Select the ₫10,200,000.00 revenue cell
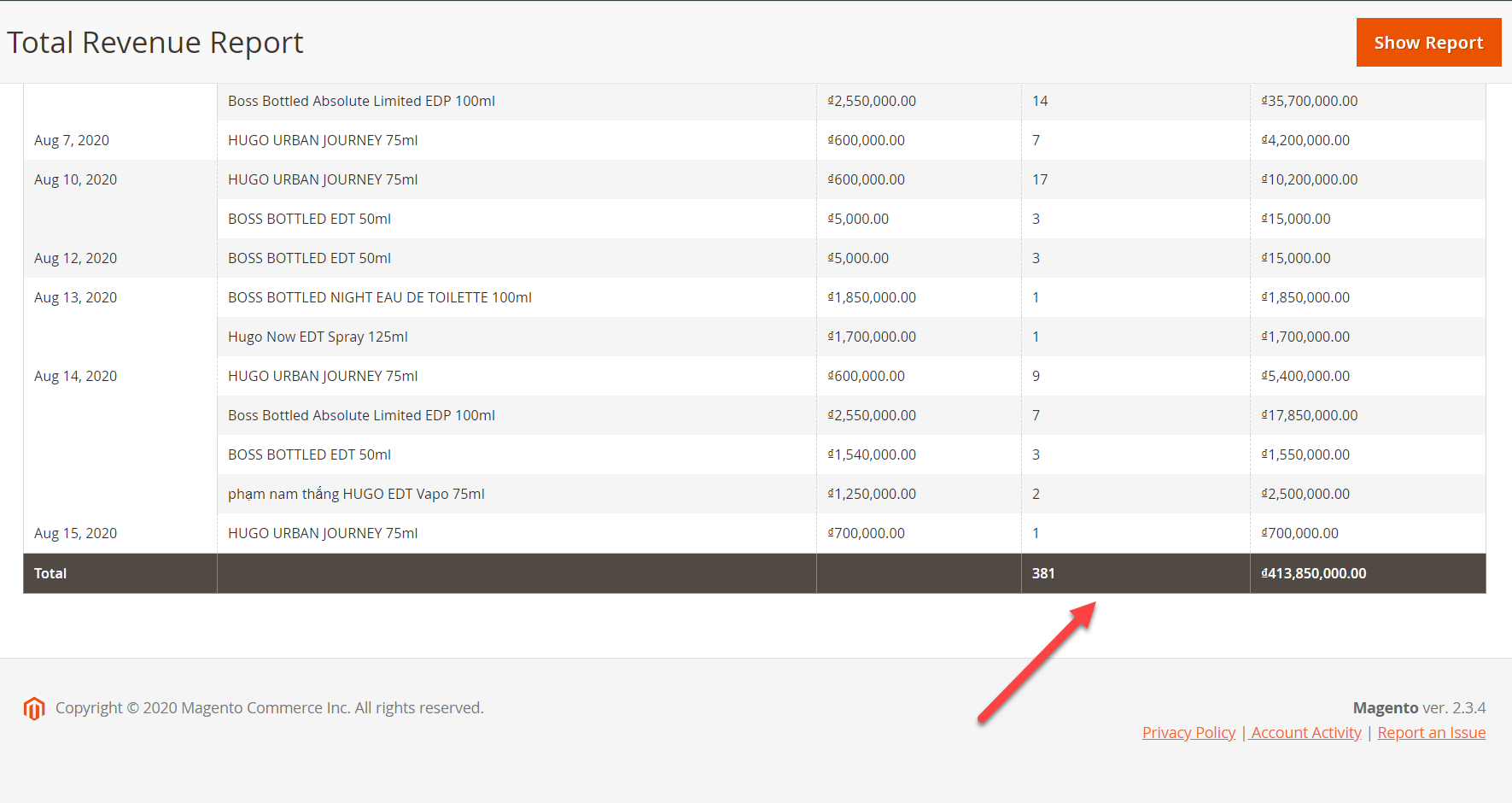Viewport: 1512px width, 803px height. tap(1310, 179)
